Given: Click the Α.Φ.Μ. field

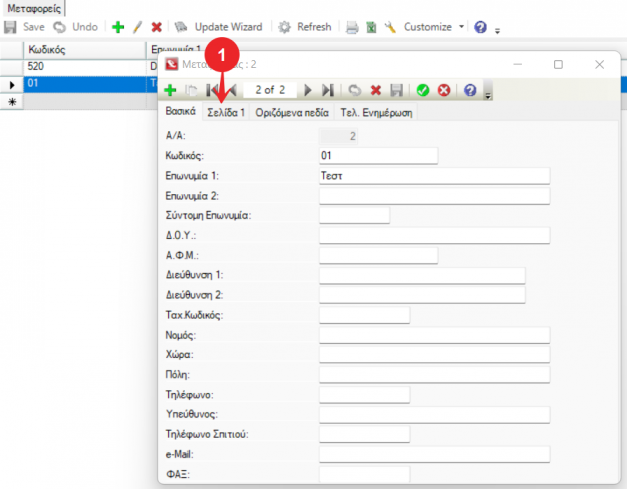Looking at the screenshot, I should 378,255.
